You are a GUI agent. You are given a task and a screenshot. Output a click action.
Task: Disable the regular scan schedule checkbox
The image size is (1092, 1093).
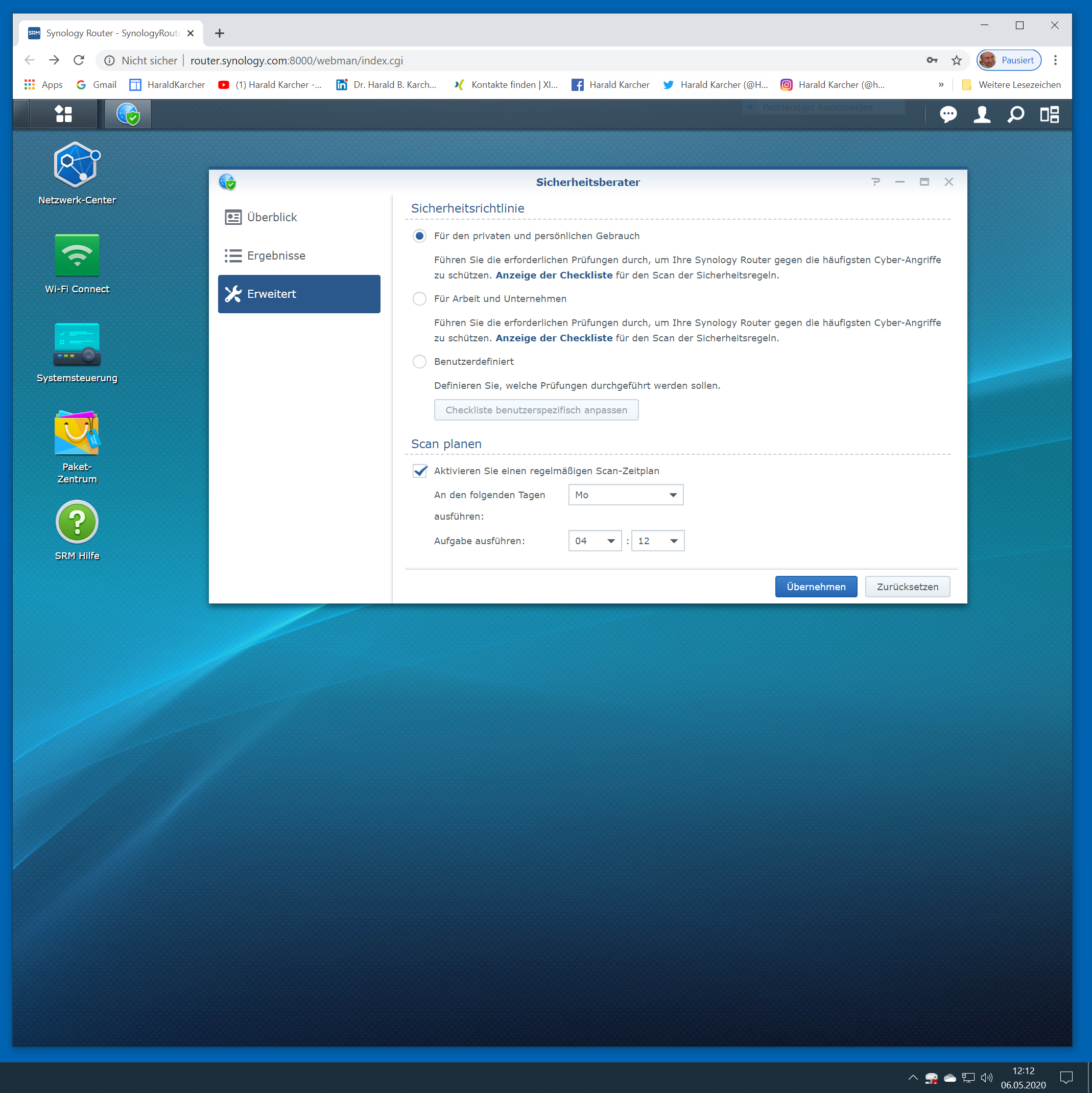point(420,471)
